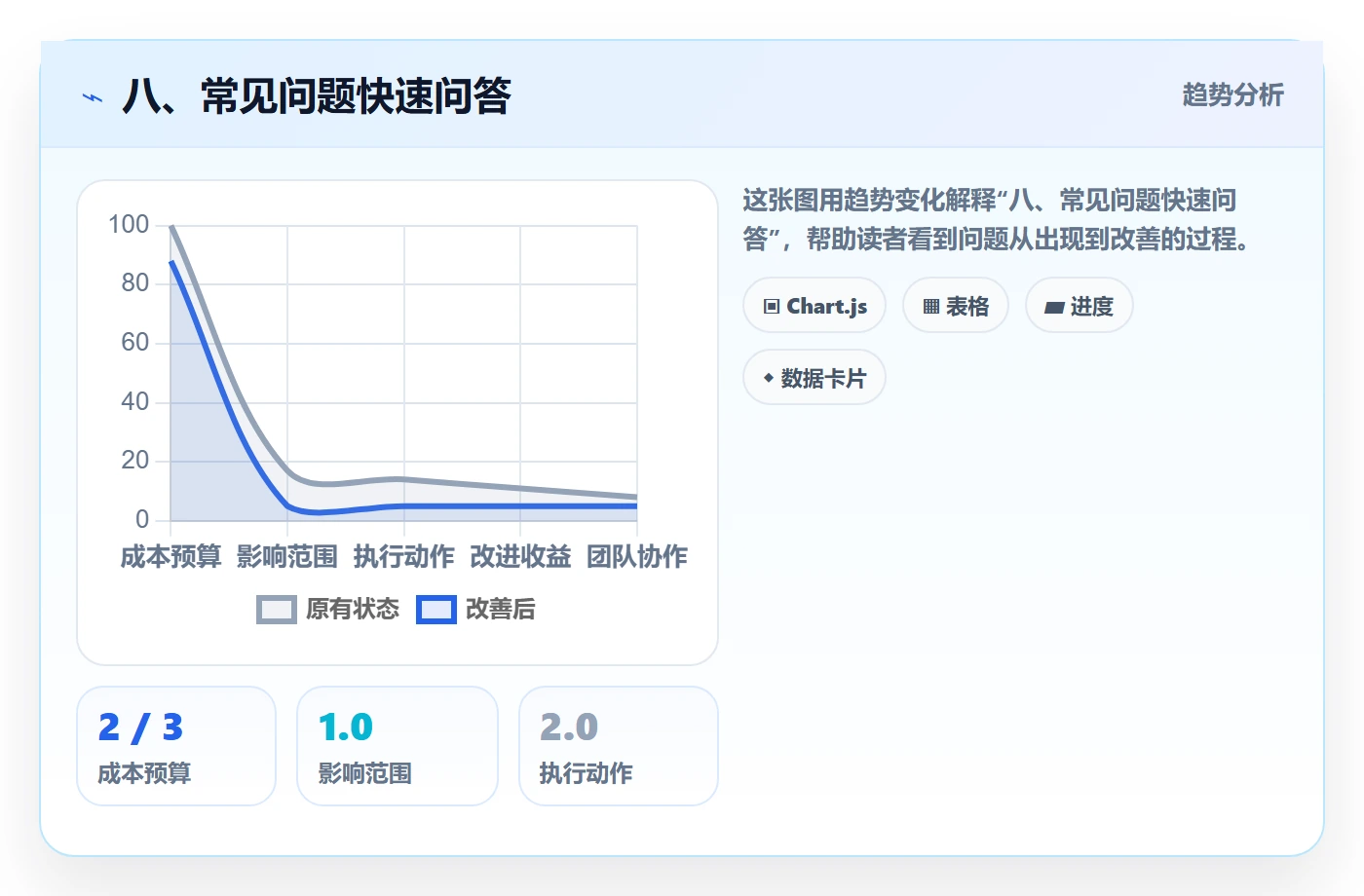Click the 影响范围 x-axis label on the chart

point(287,557)
